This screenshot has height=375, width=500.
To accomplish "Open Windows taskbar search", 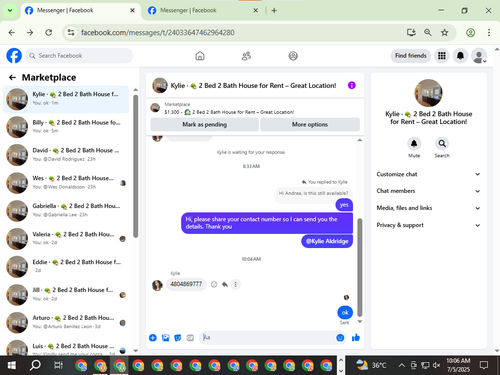I will 35,366.
